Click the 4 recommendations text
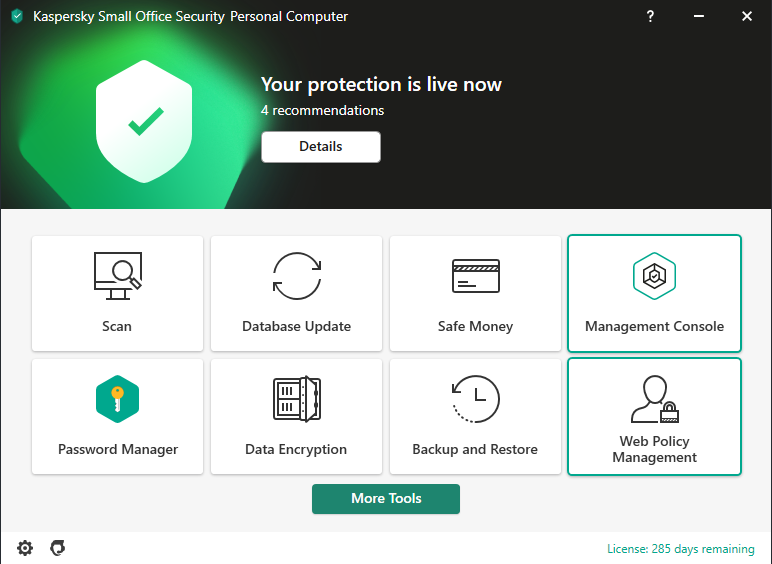772x564 pixels. [322, 110]
